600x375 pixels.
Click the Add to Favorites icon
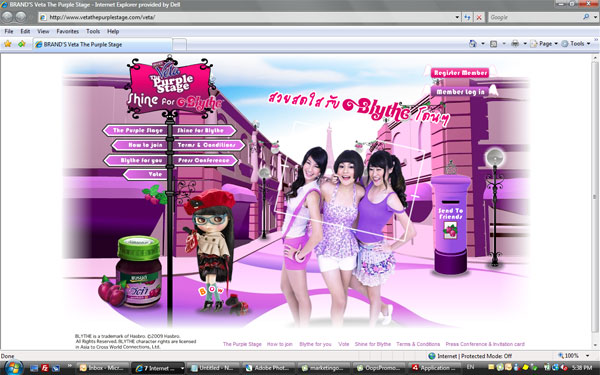(x=21, y=44)
